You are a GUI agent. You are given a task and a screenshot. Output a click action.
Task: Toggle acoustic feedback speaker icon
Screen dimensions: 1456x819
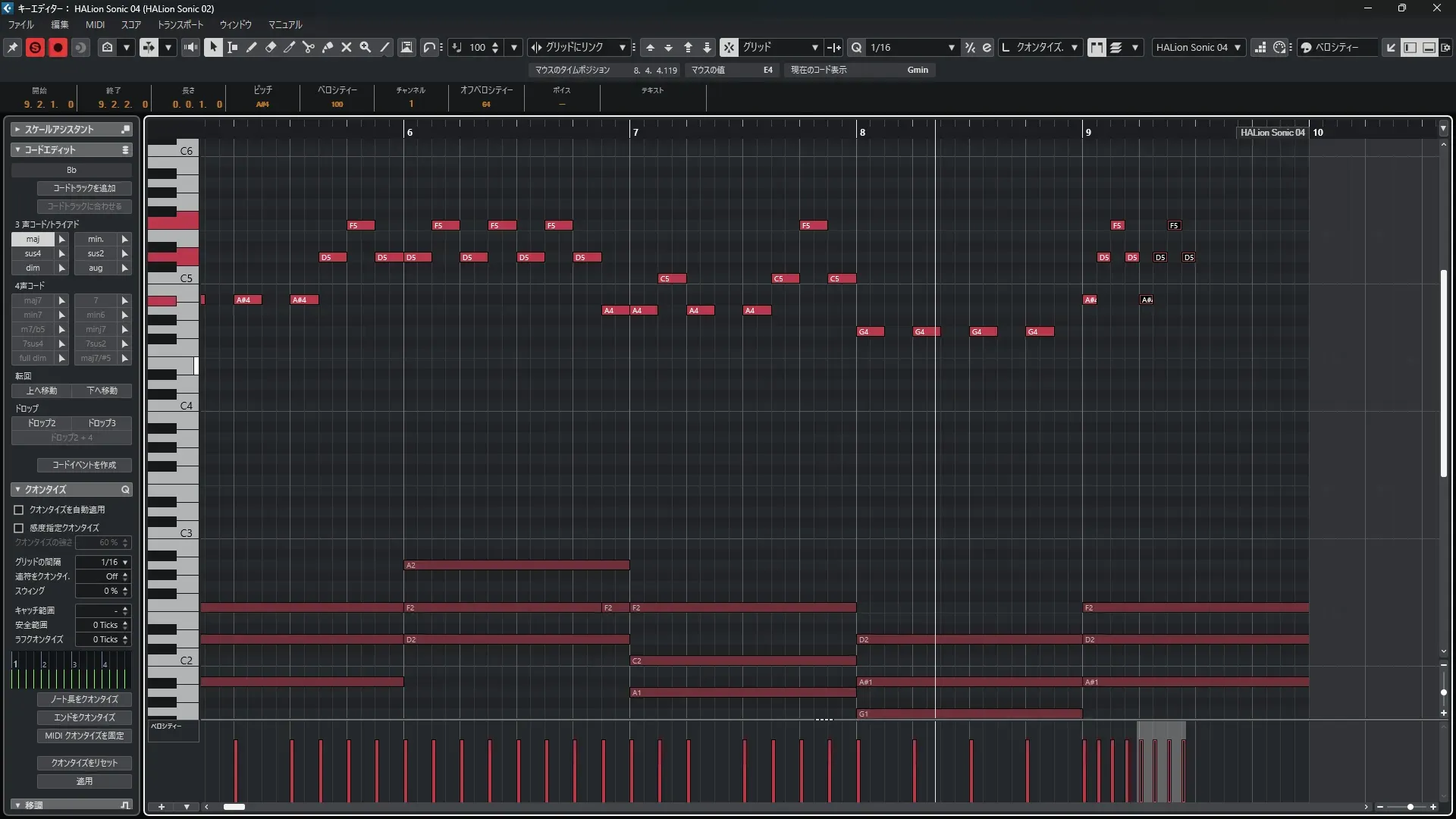190,47
